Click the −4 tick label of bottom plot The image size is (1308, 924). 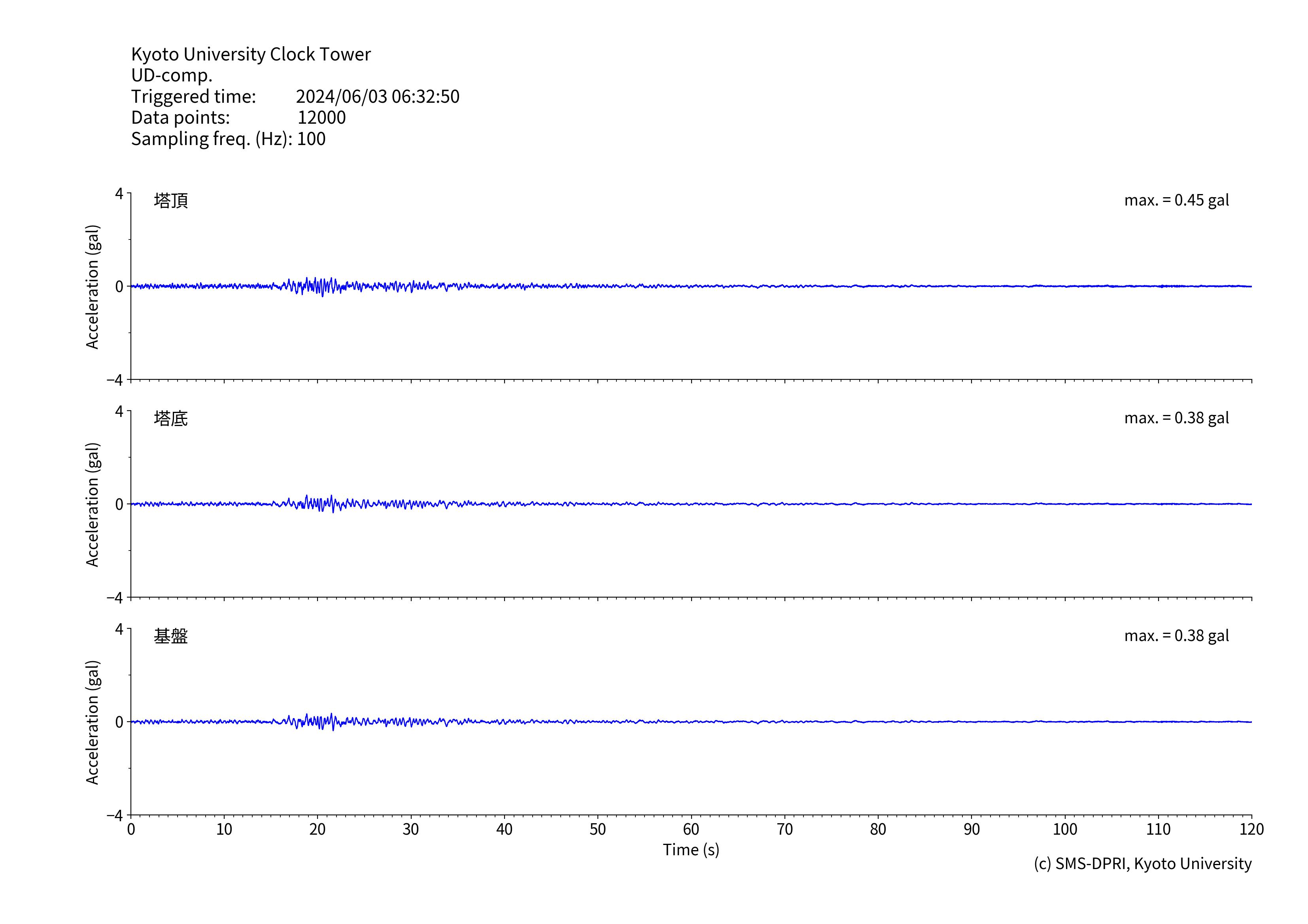[115, 815]
